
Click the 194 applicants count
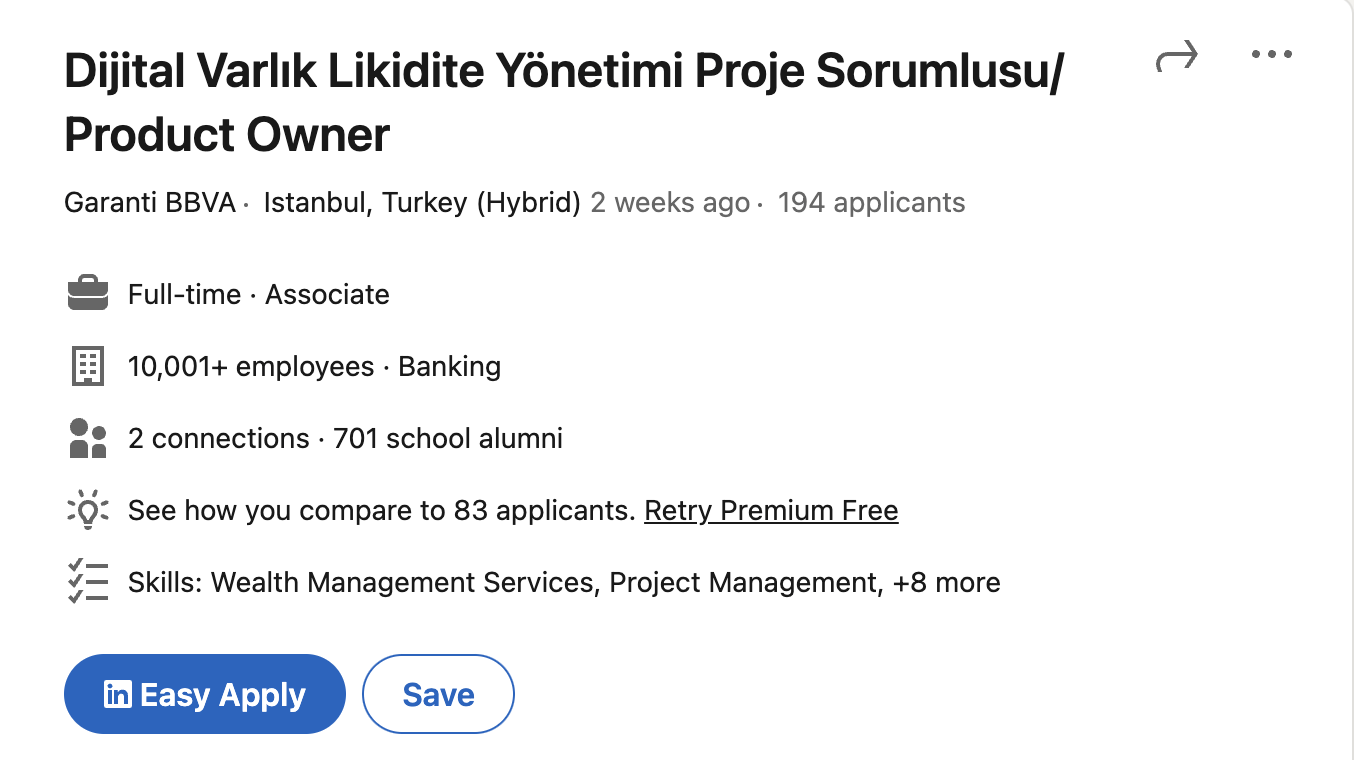871,203
